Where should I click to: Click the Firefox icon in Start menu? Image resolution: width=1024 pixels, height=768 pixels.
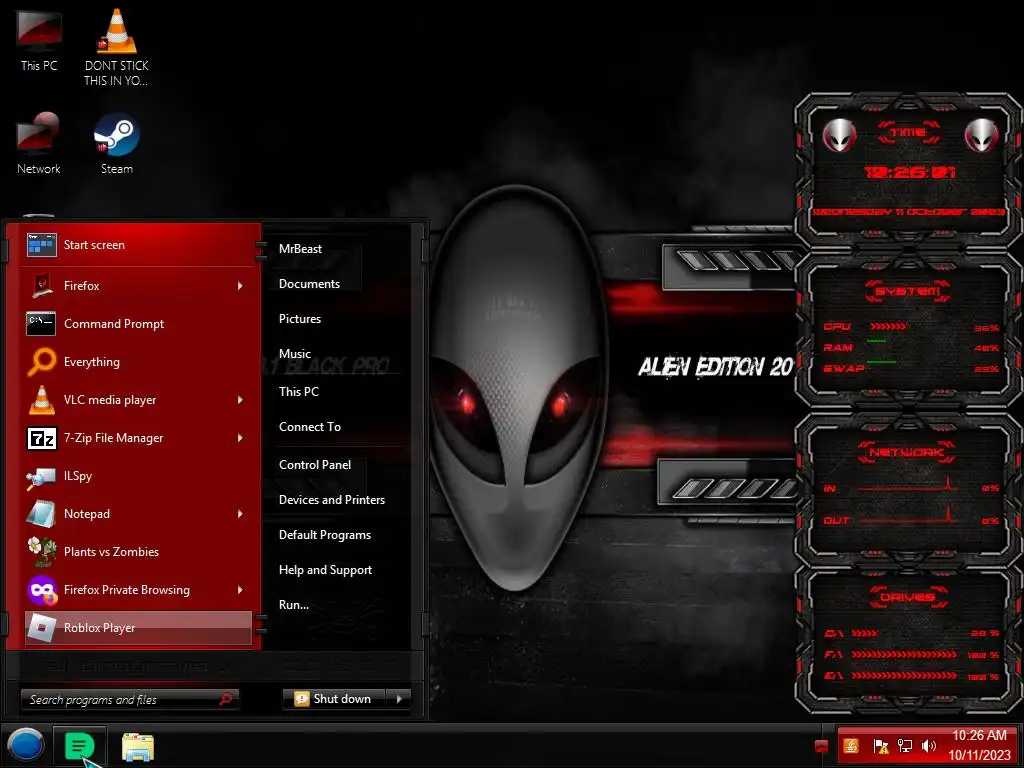coord(42,285)
